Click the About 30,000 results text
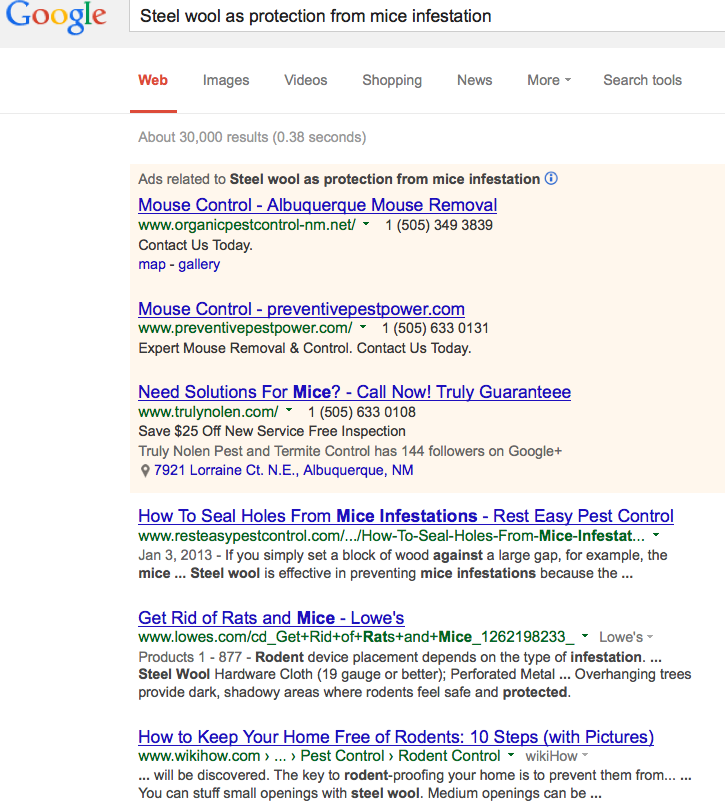725x808 pixels. (x=252, y=138)
